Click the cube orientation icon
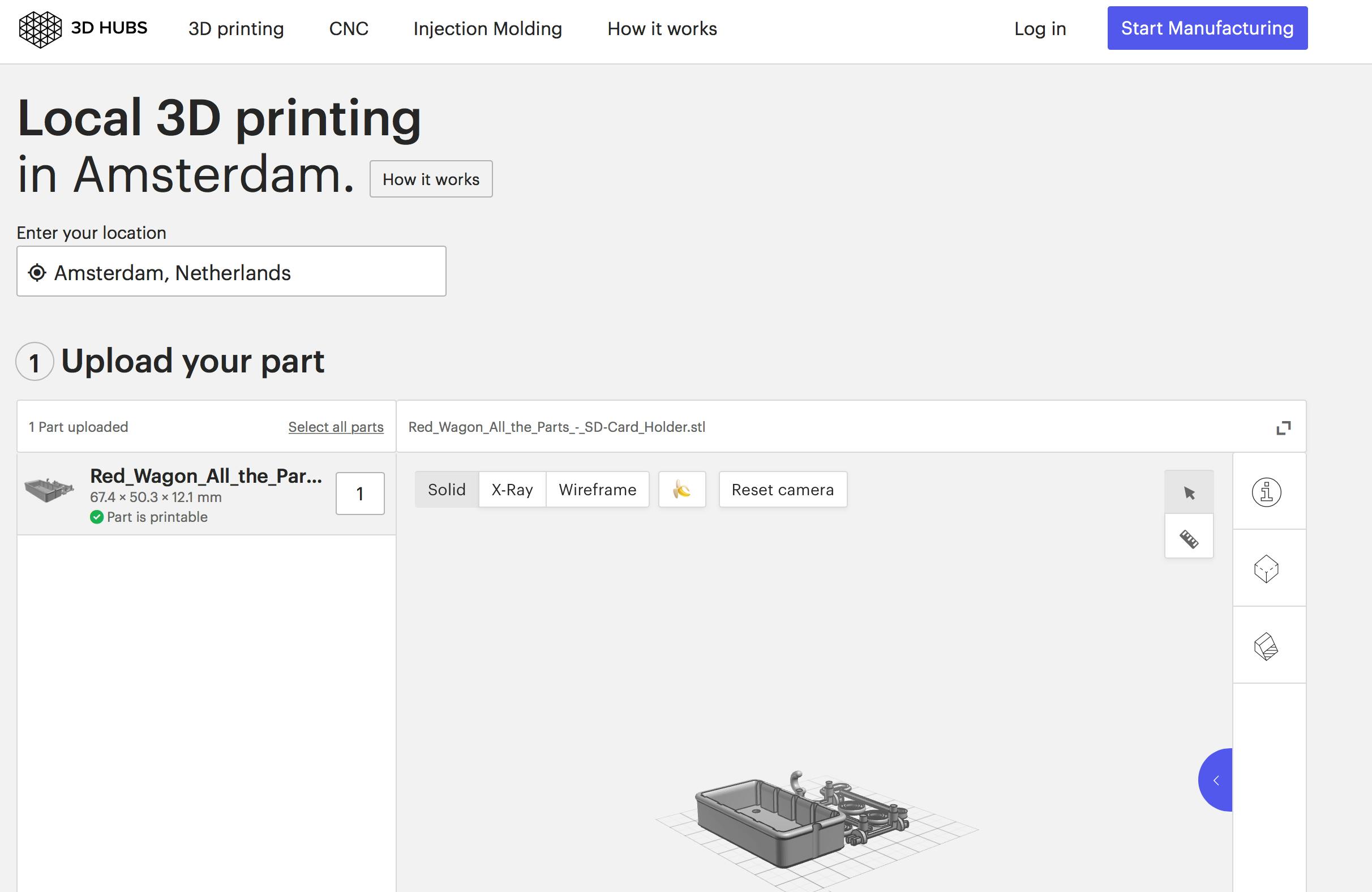 click(1266, 568)
